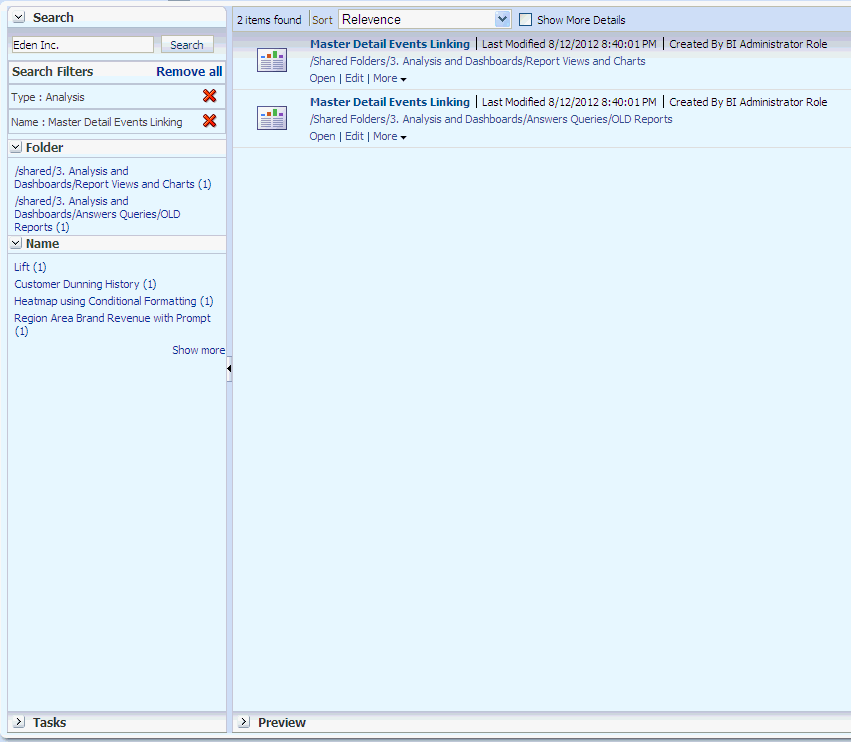
Task: Click Edit link for first result
Action: pyautogui.click(x=354, y=79)
